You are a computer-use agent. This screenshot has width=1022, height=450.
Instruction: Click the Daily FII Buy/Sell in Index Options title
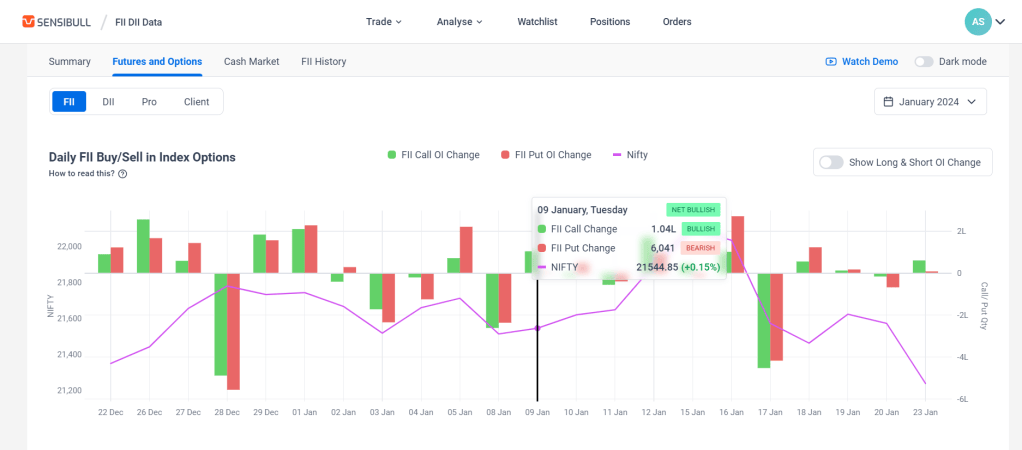142,157
